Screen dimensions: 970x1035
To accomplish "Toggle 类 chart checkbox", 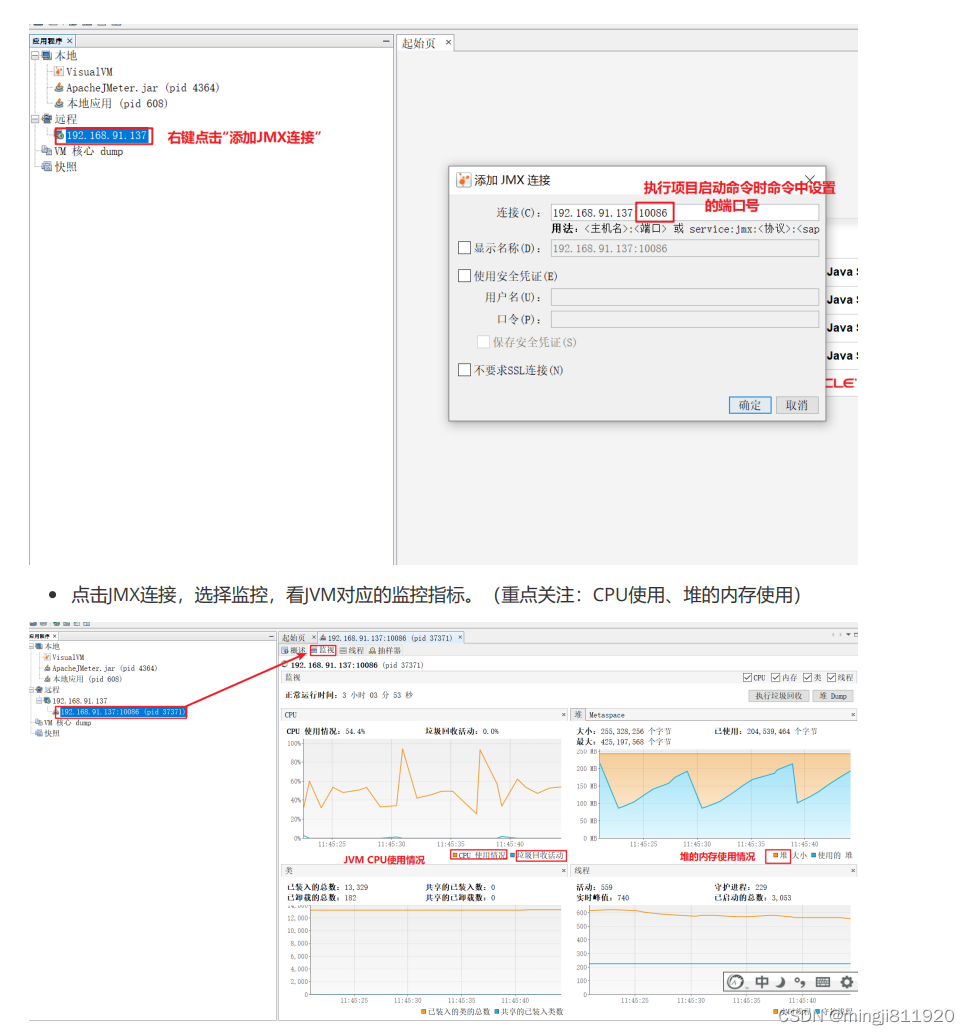I will 807,677.
